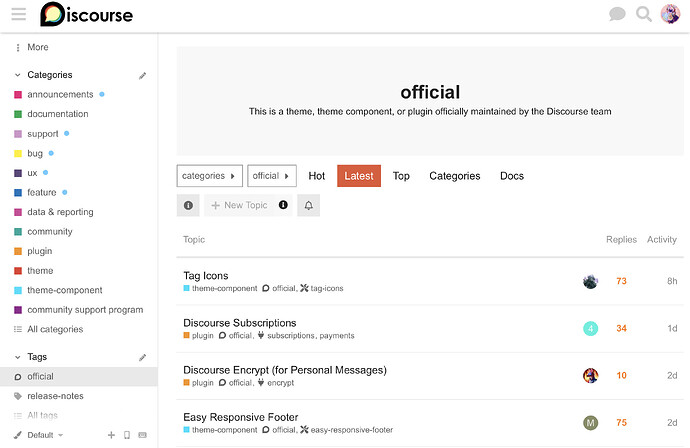
Task: Collapse the Tags sidebar section
Action: [x=18, y=357]
